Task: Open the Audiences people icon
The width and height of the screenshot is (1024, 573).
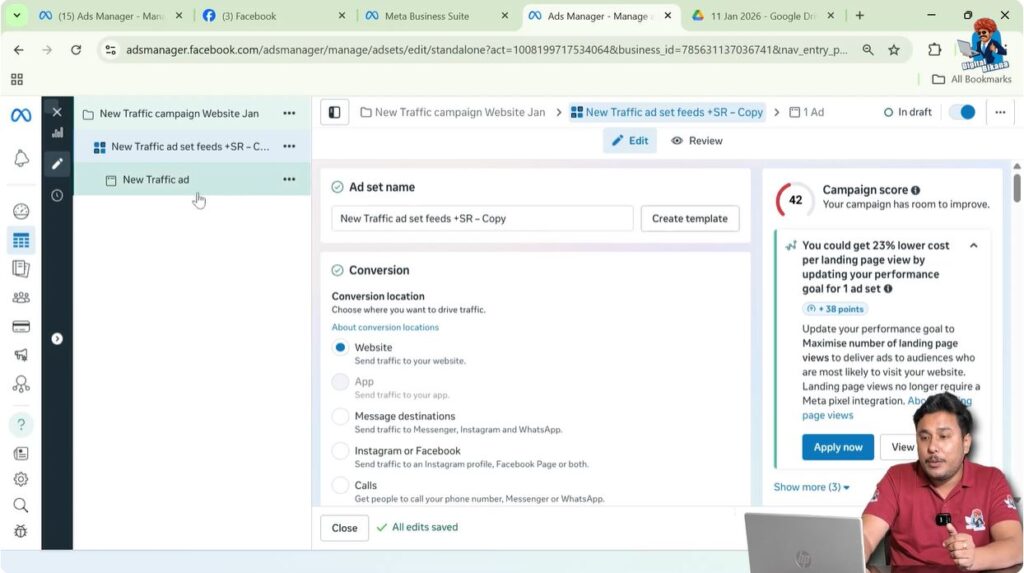Action: click(x=21, y=297)
